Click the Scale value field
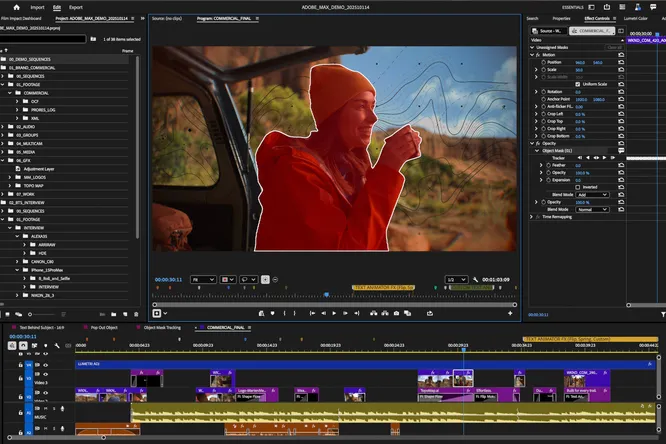 [579, 69]
